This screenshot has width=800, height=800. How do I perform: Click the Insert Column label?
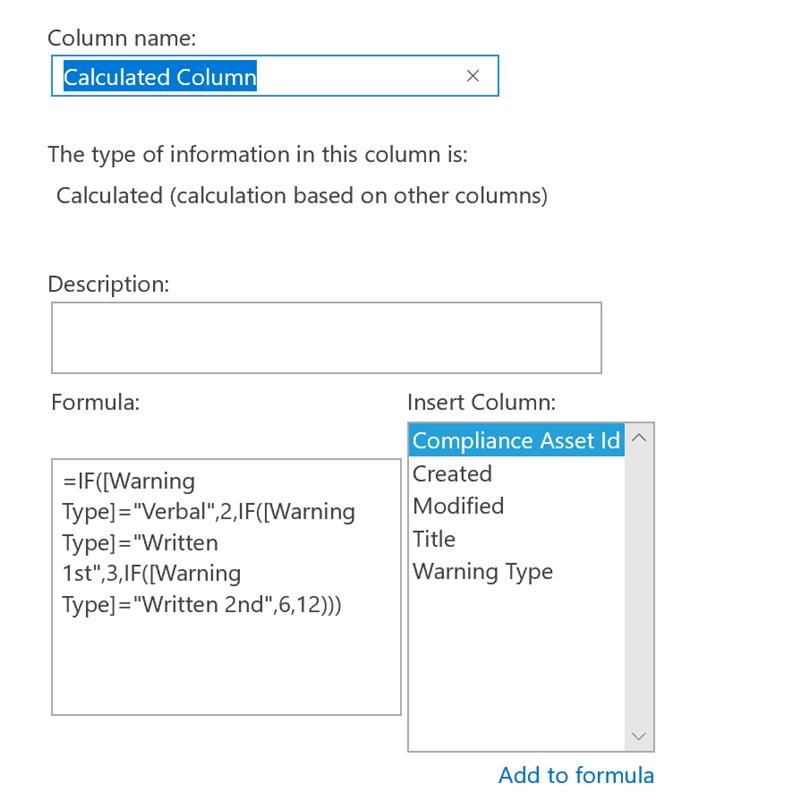[481, 402]
